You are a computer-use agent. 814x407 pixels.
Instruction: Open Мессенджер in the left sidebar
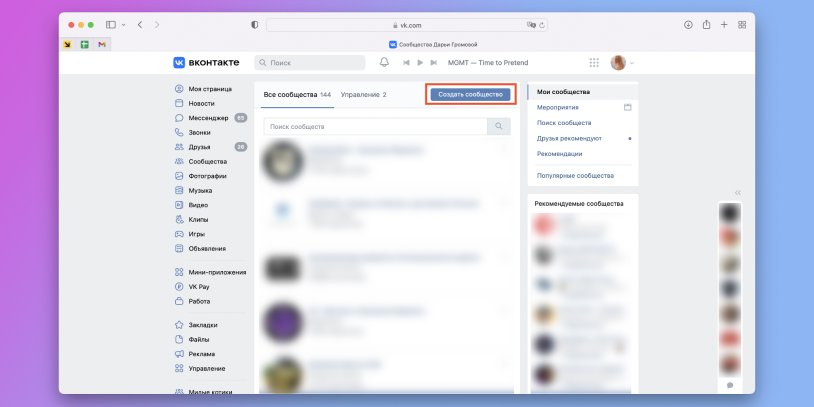(208, 118)
